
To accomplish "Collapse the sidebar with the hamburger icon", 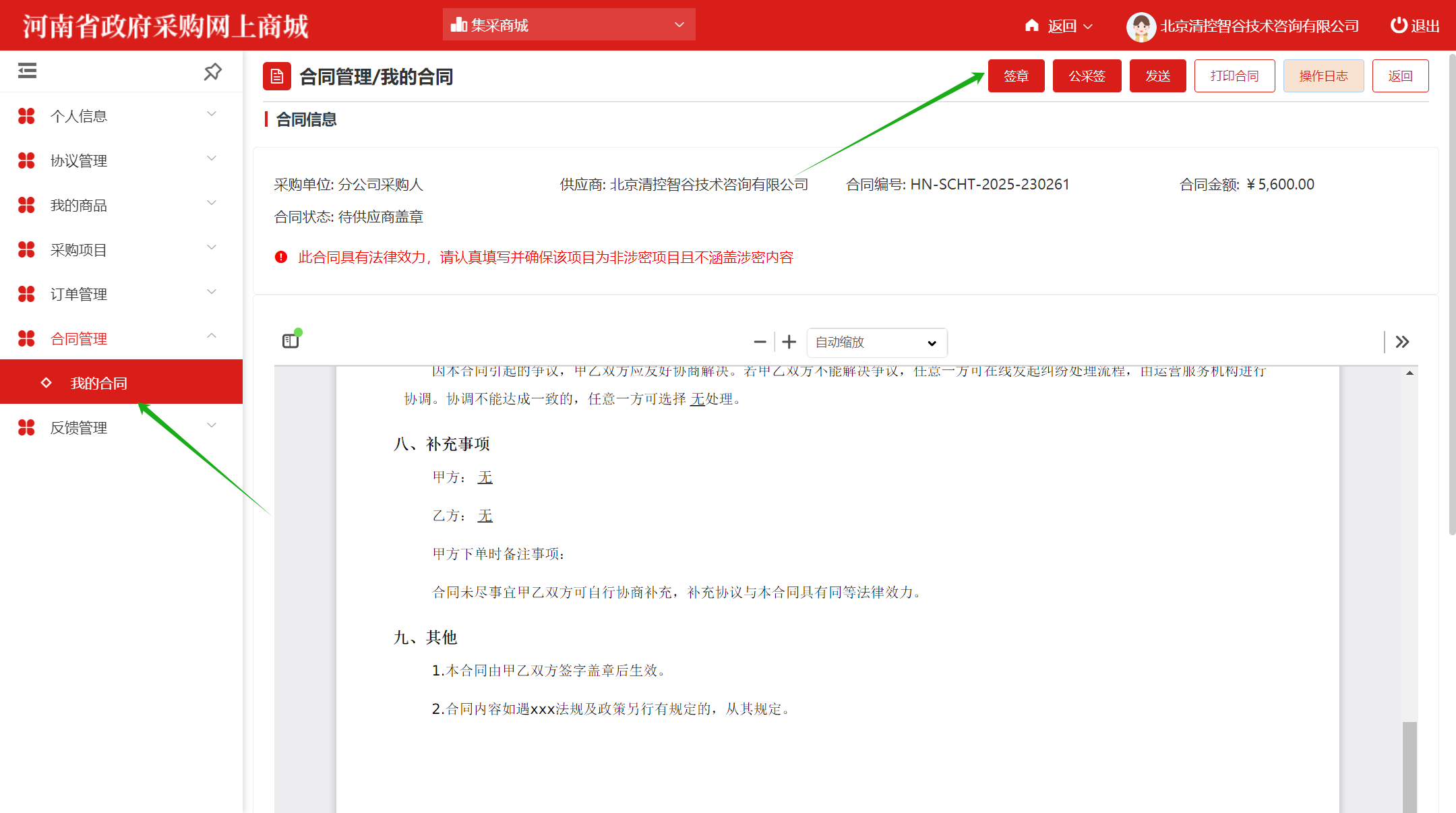I will pos(27,71).
